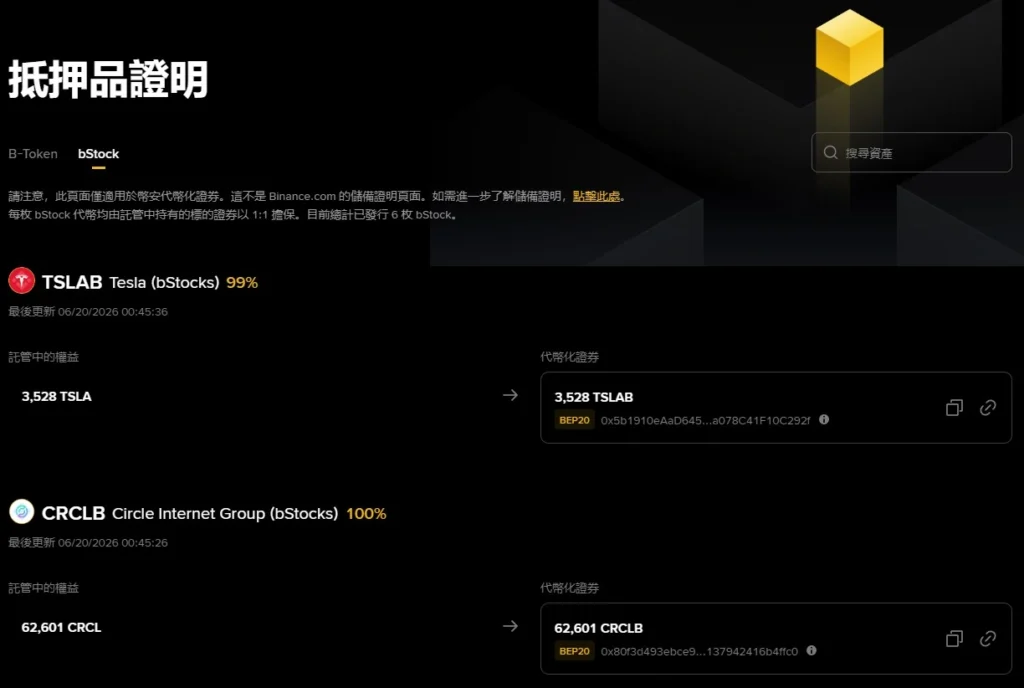
Task: Click the 62,601 CRCL custody amount
Action: click(x=61, y=627)
